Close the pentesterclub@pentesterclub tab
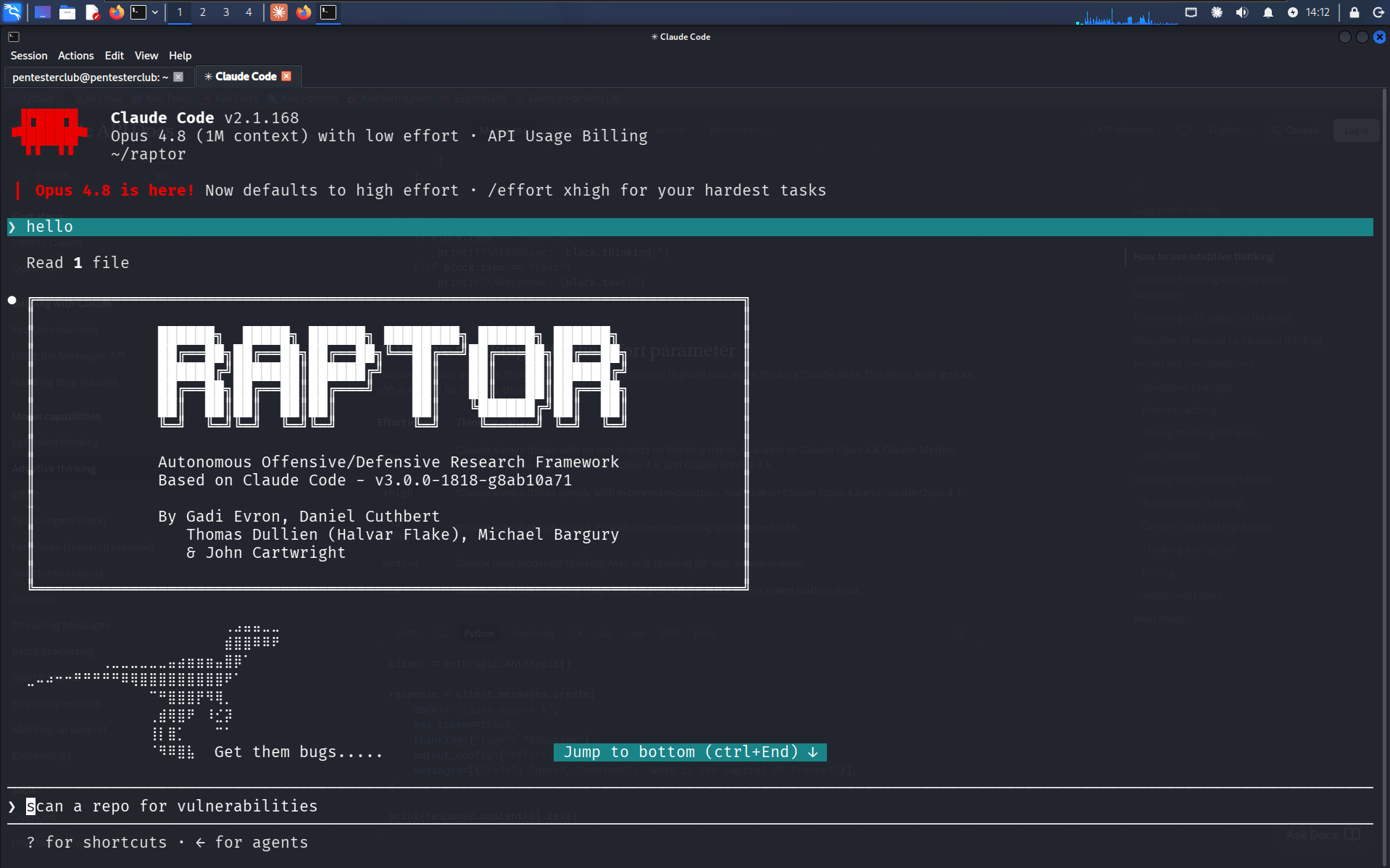The height and width of the screenshot is (868, 1390). (178, 77)
